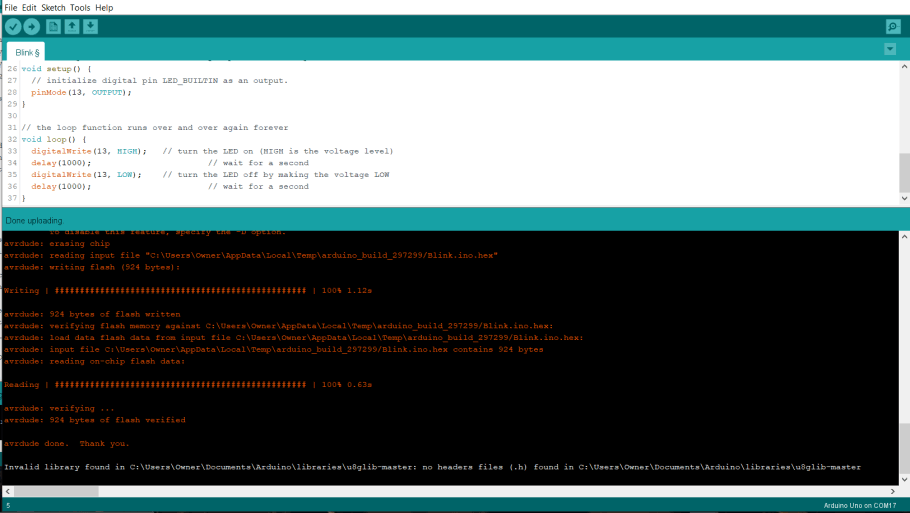Create a new sketch with New icon
This screenshot has width=910, height=513.
coord(54,27)
